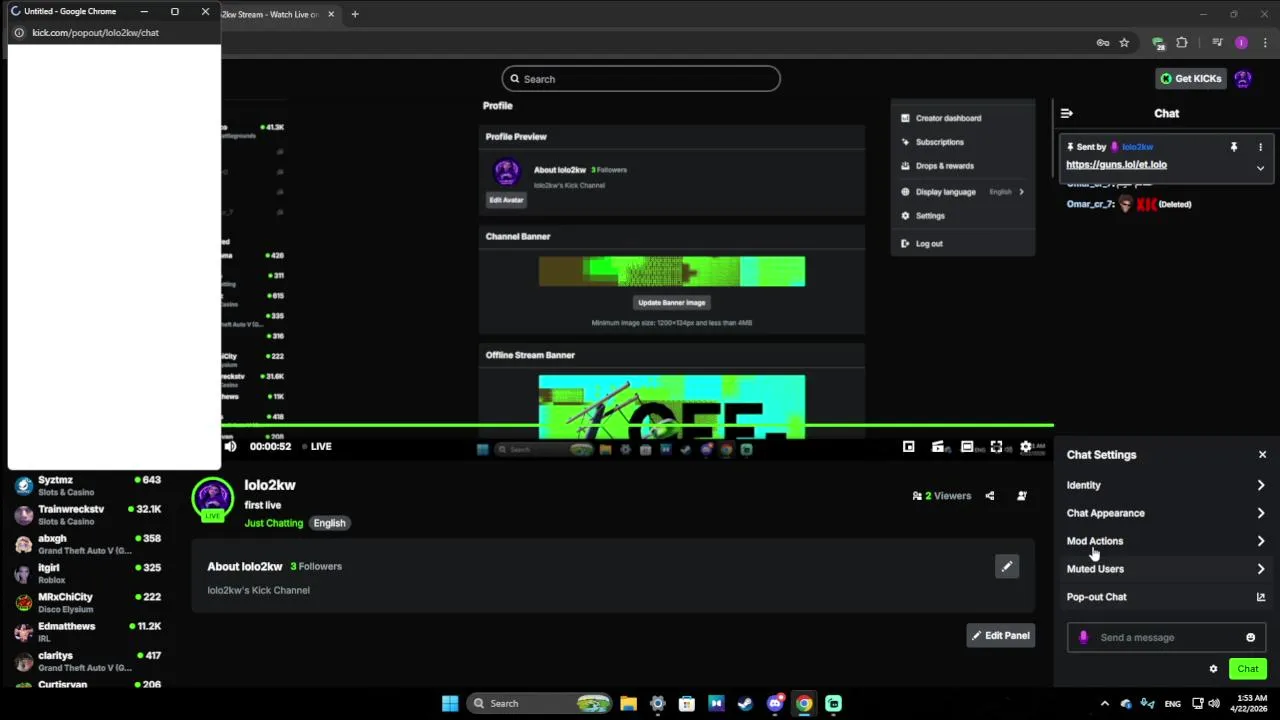Viewport: 1280px width, 720px height.
Task: Open Chrome three-dot menu
Action: (x=1263, y=43)
